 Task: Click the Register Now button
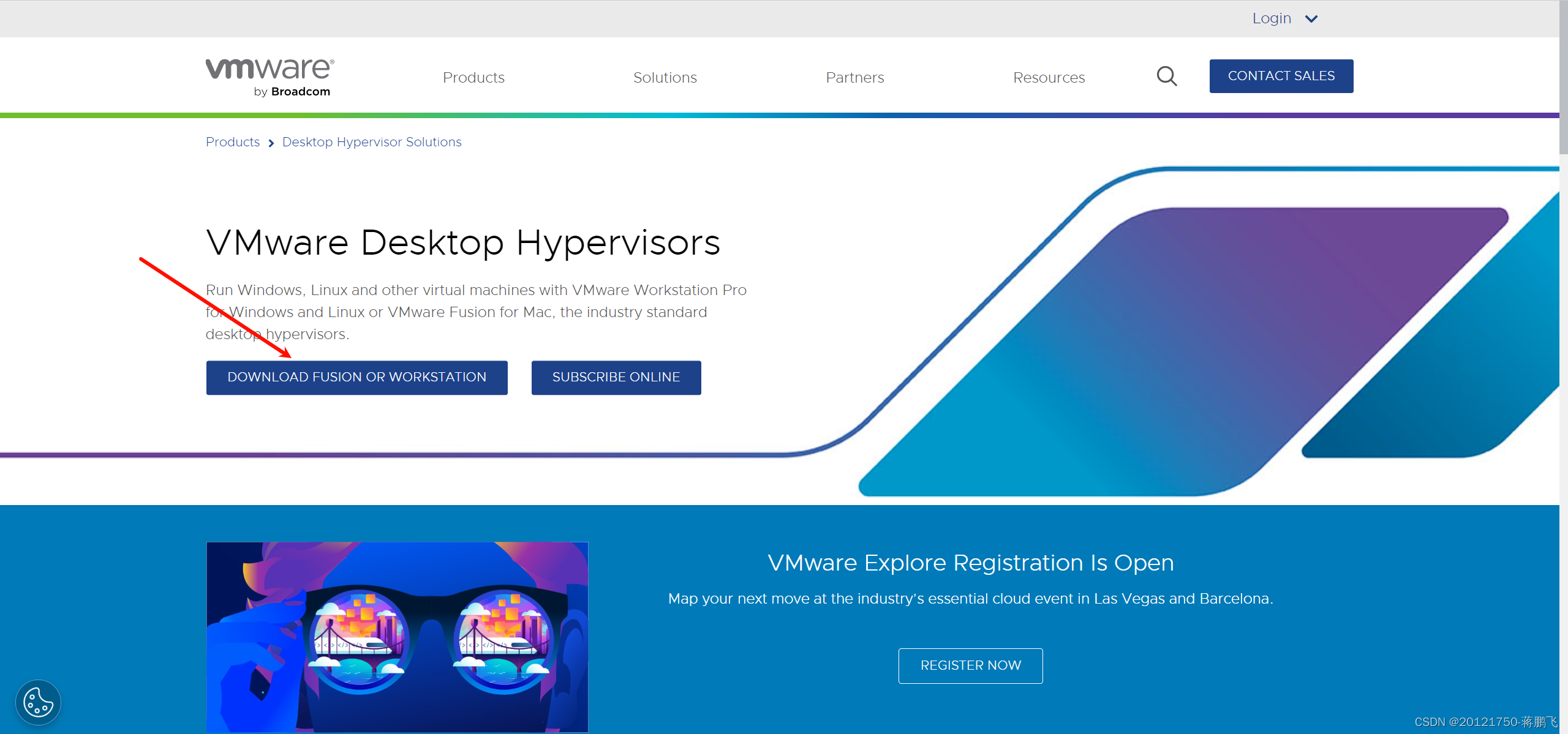(x=971, y=665)
